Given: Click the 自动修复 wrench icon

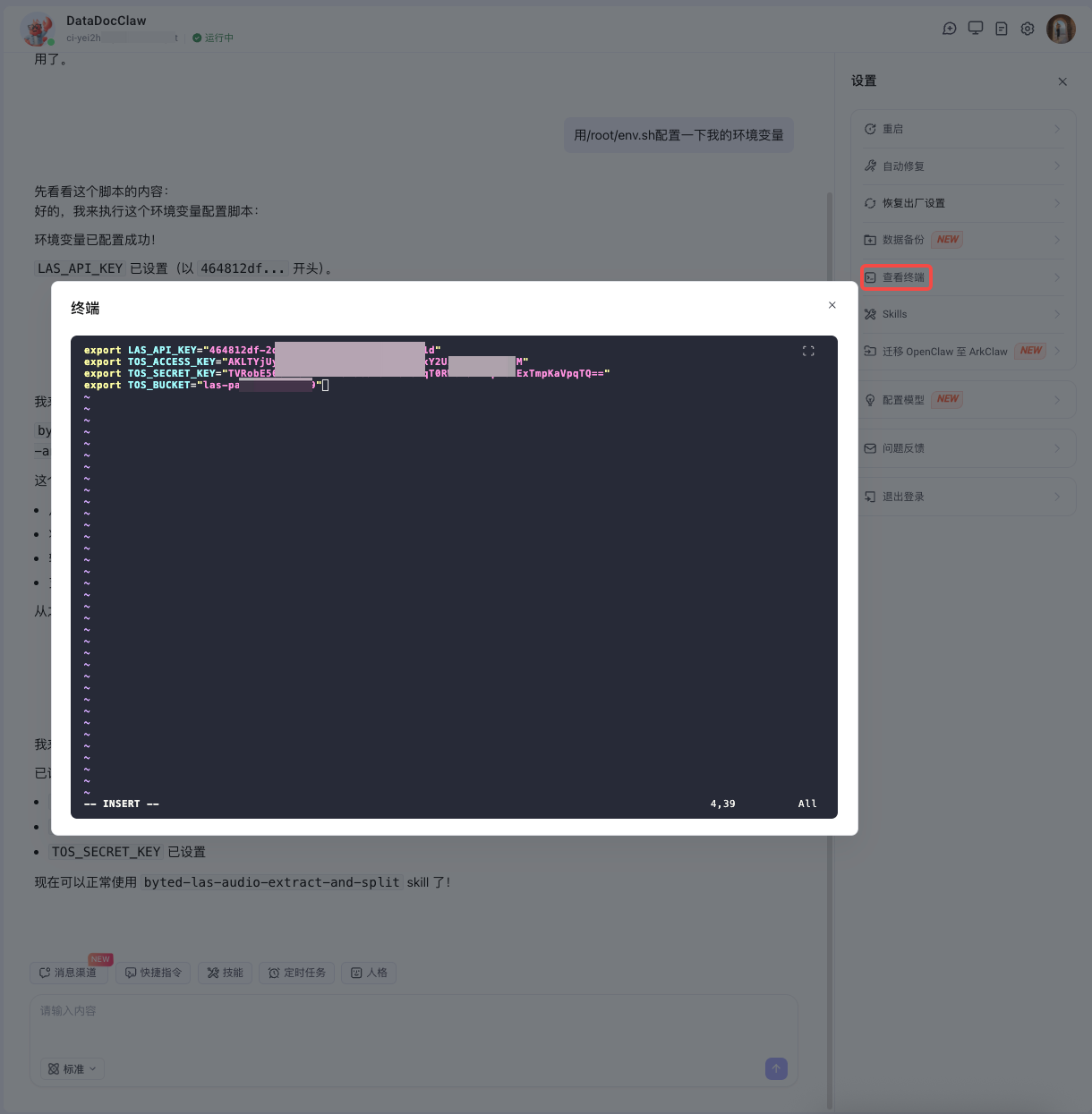Looking at the screenshot, I should tap(870, 166).
